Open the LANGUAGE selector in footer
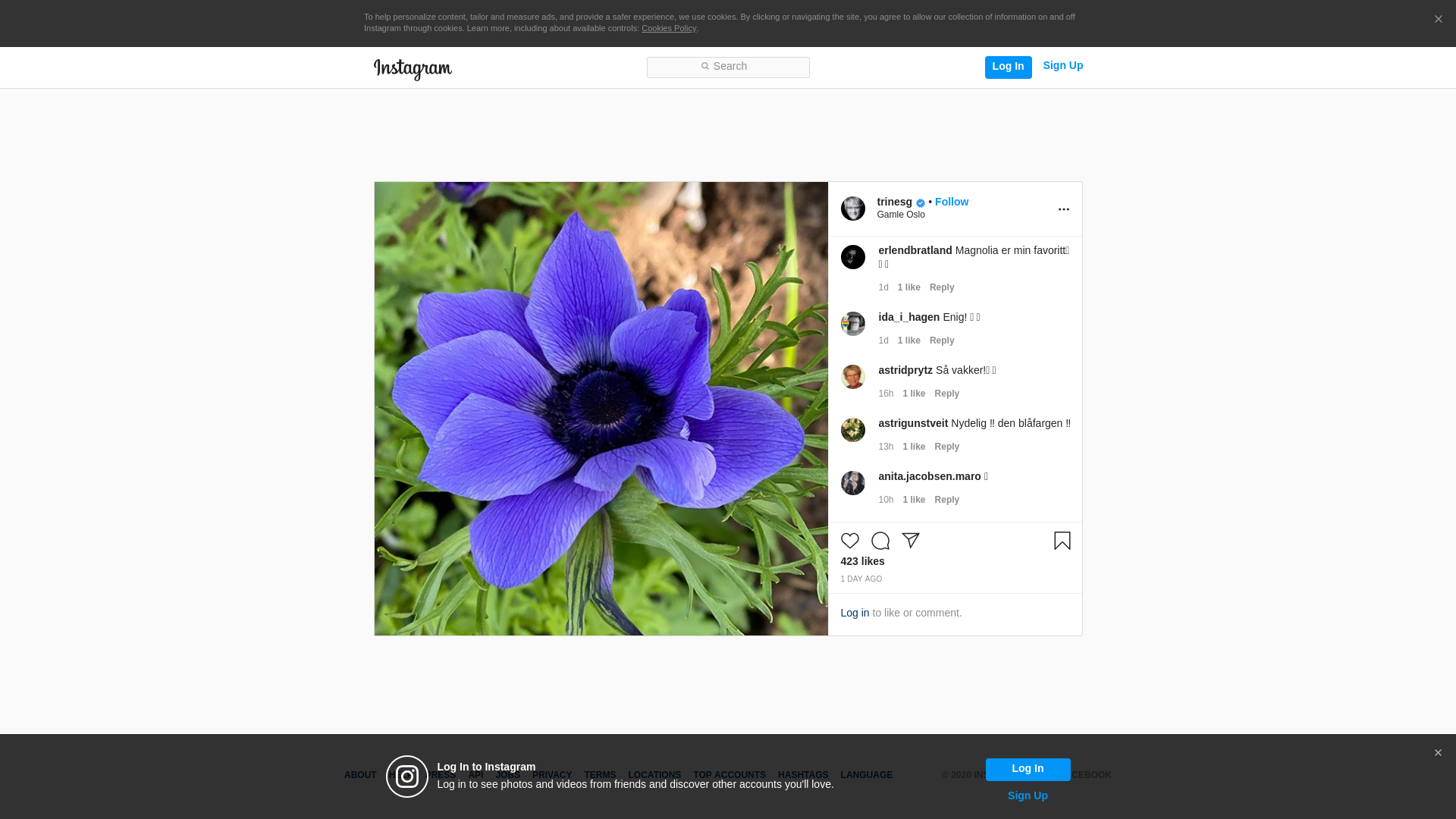1456x819 pixels. coord(866,775)
